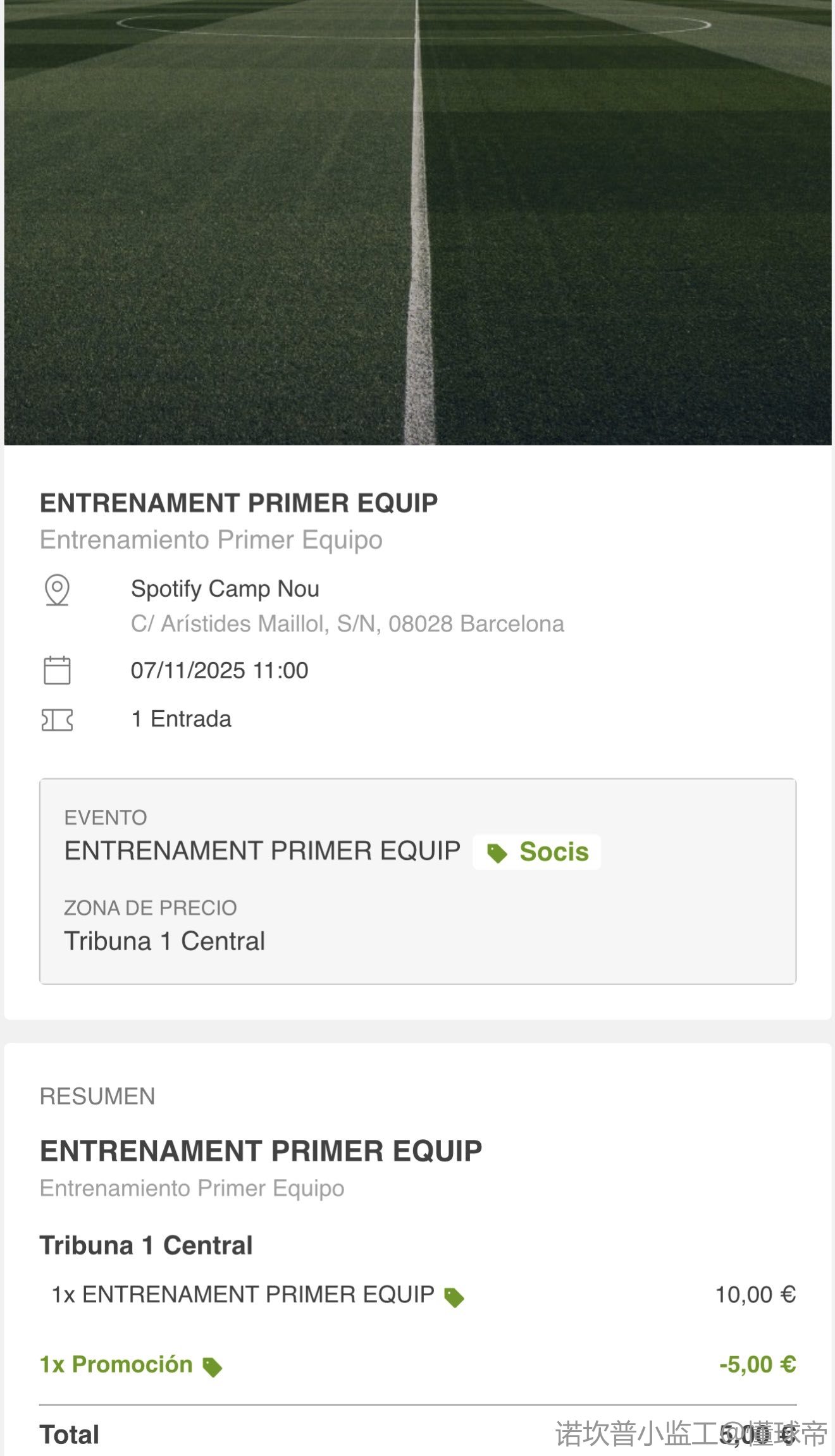Viewport: 835px width, 1456px height.
Task: Click the RESUMEN section label
Action: click(97, 1096)
